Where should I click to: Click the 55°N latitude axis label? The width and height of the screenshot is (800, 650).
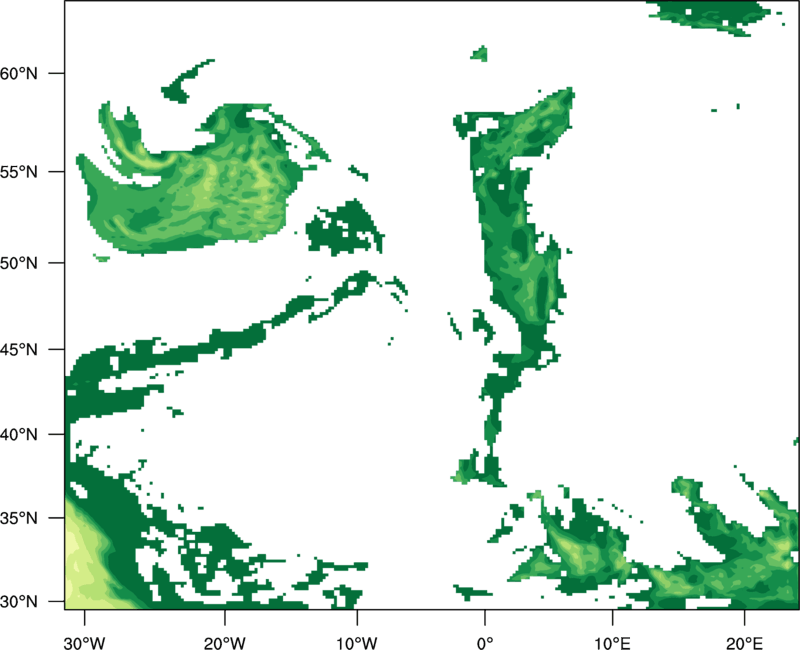[19, 172]
